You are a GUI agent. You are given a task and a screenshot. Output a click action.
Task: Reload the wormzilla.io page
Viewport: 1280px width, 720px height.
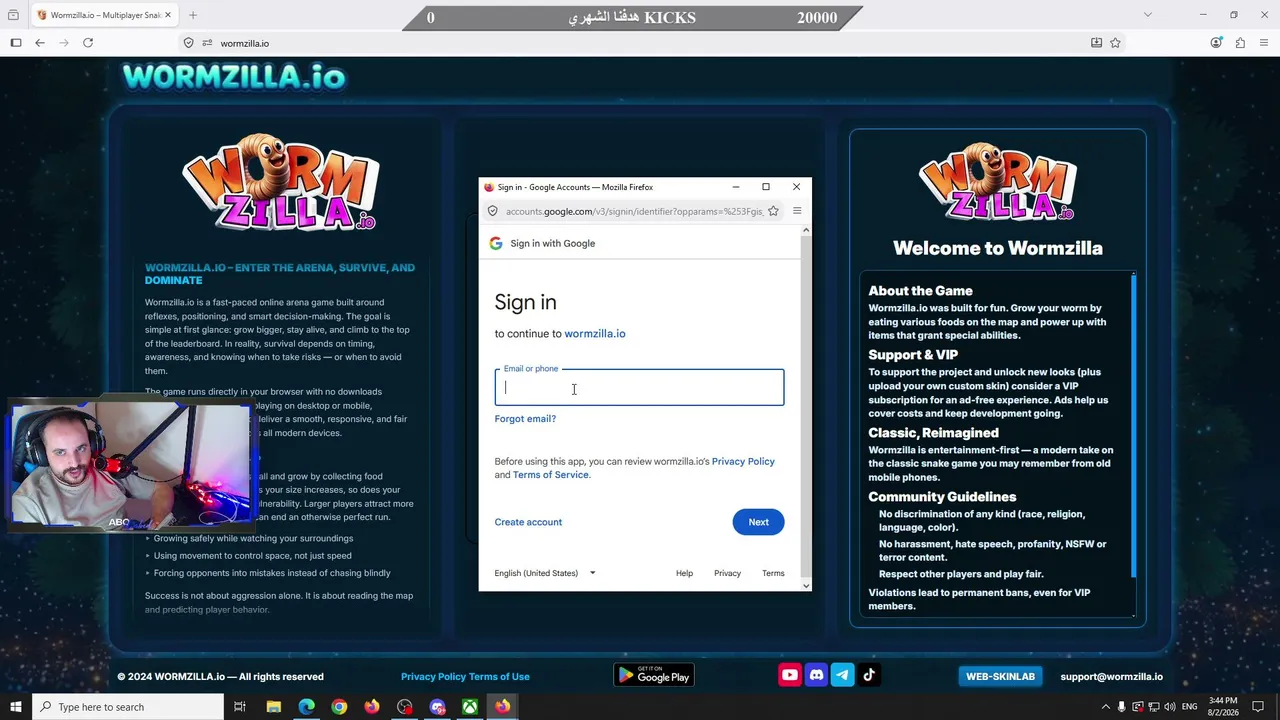coord(88,43)
